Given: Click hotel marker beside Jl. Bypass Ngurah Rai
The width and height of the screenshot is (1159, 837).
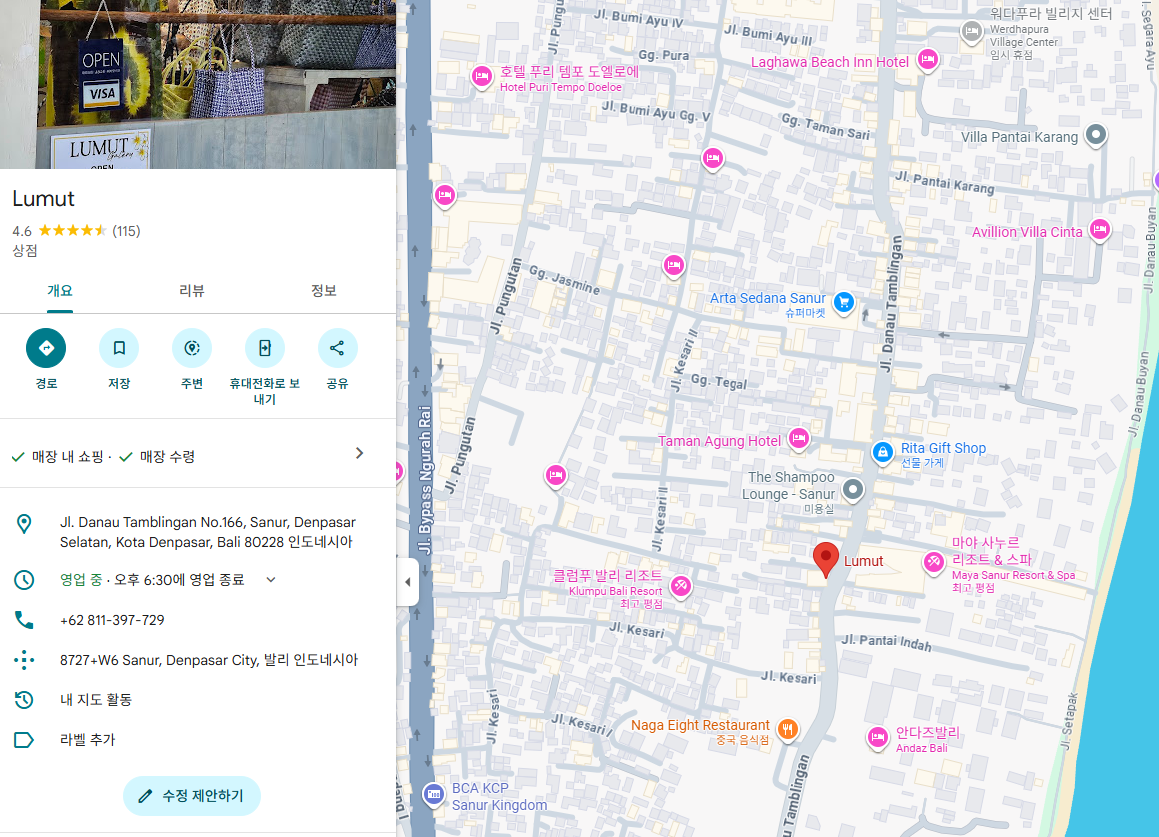Looking at the screenshot, I should click(x=444, y=195).
